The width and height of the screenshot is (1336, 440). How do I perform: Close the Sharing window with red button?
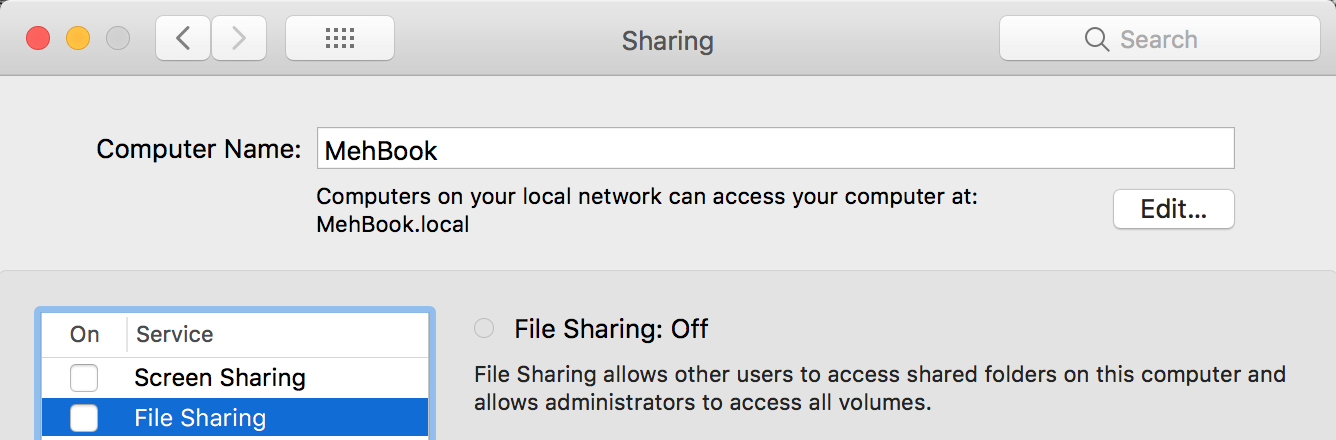coord(38,39)
